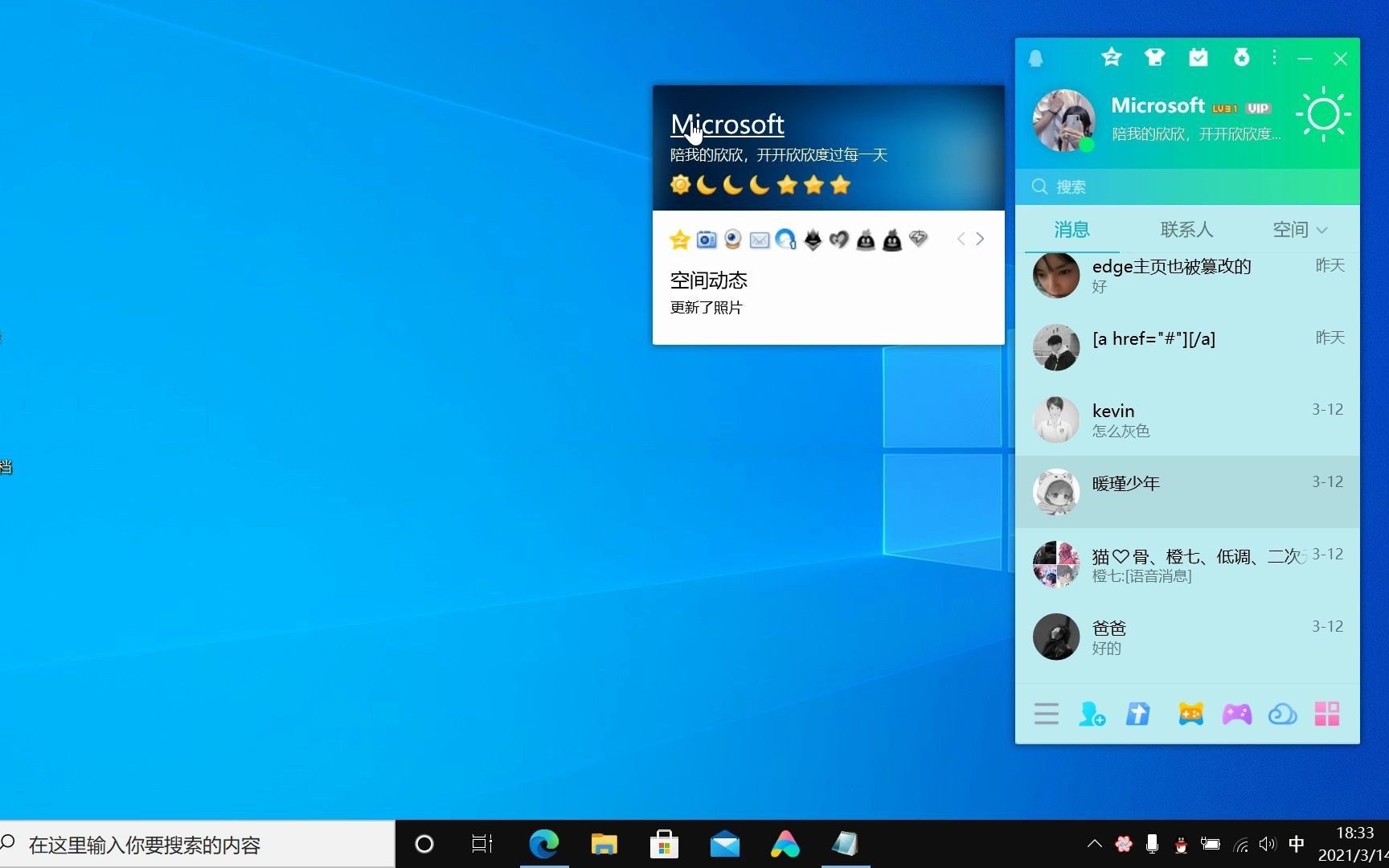
Task: Switch to the 联系人 tab
Action: (1186, 230)
